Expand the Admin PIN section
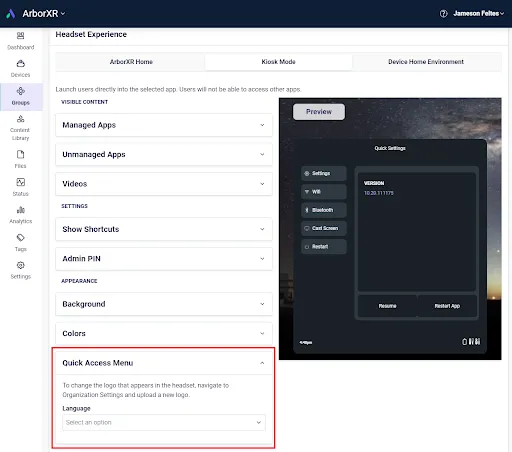This screenshot has height=452, width=512. (164, 259)
